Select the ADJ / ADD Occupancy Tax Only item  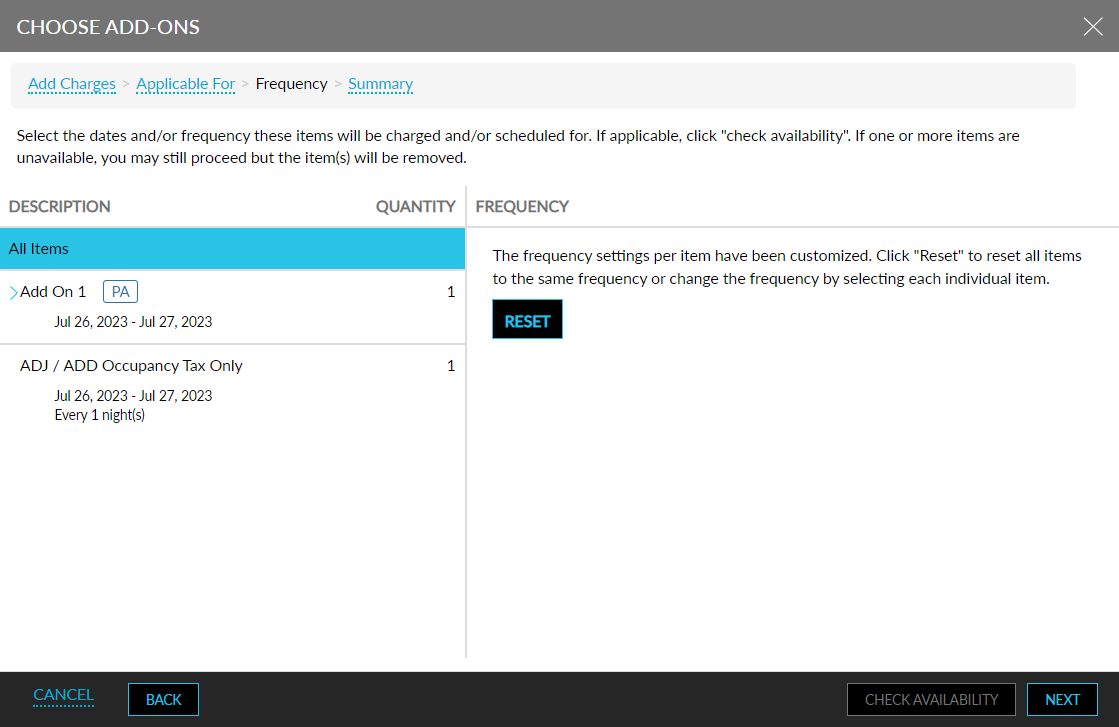point(131,365)
